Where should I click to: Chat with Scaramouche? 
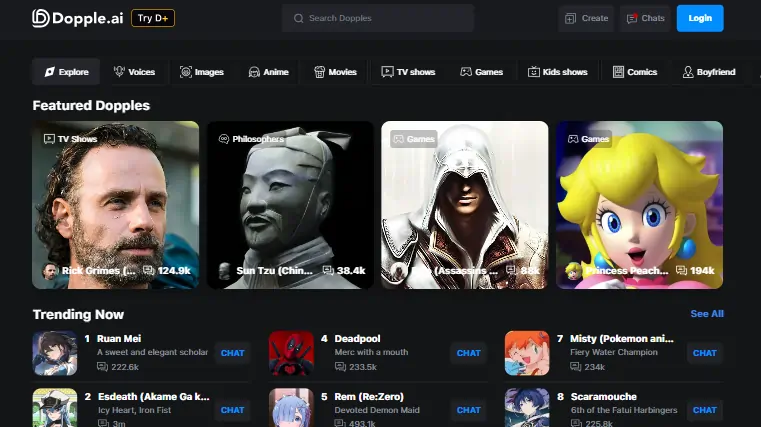click(x=705, y=410)
